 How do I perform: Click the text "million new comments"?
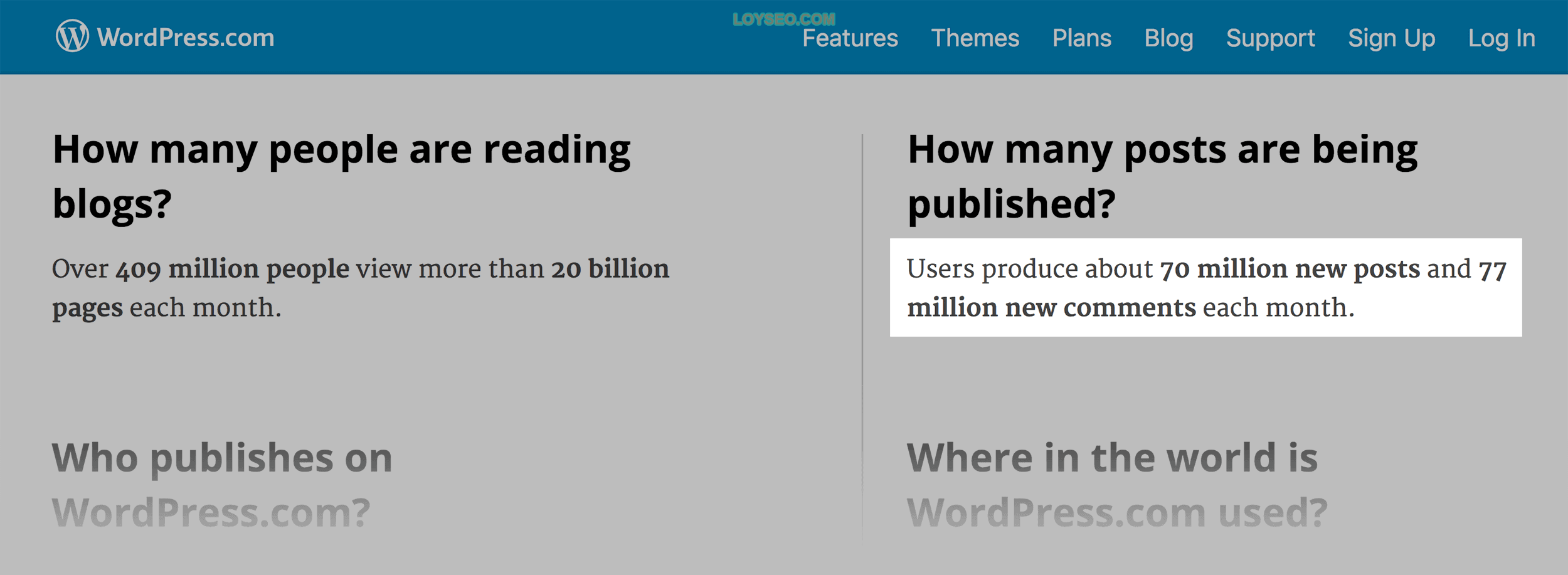click(x=1051, y=308)
